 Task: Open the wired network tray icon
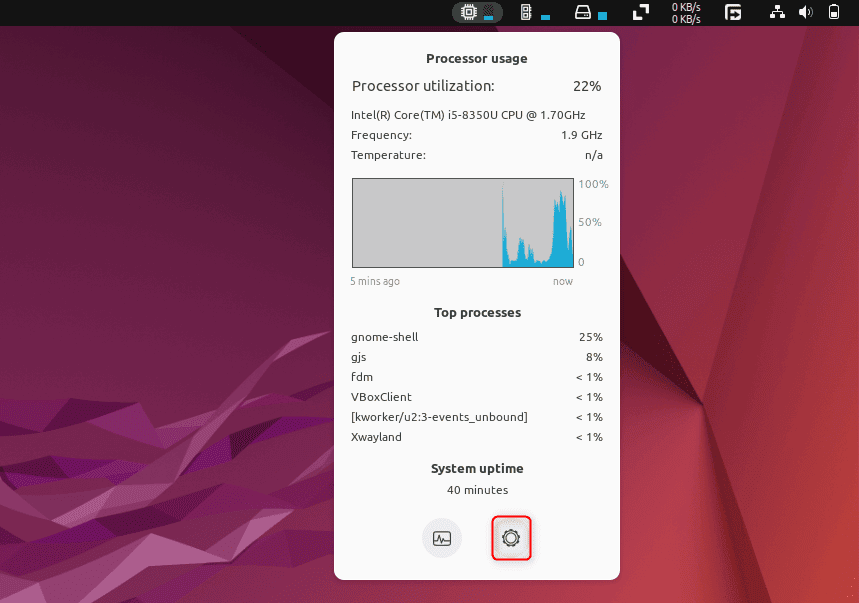point(777,12)
